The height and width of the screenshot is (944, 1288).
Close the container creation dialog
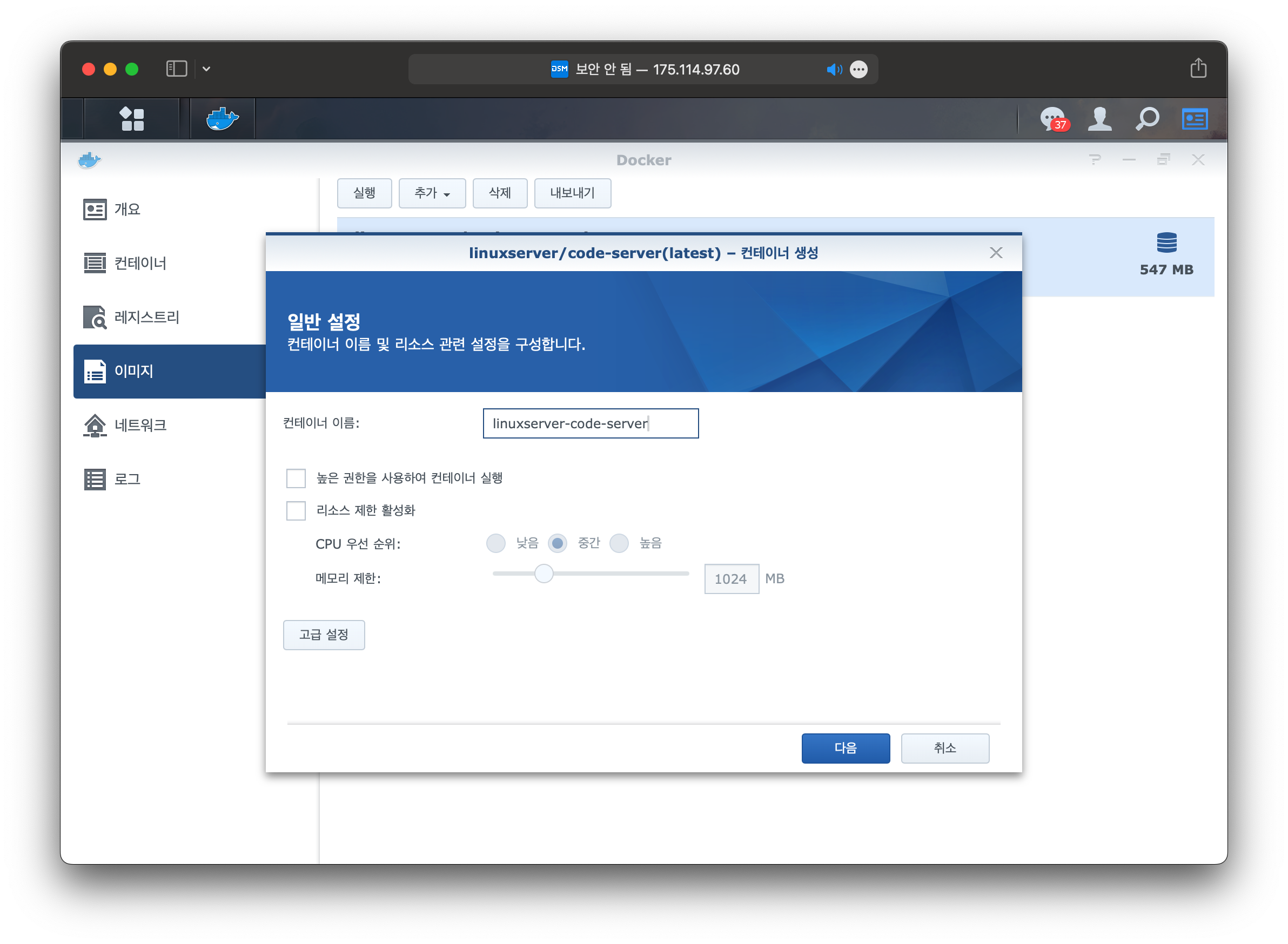[x=996, y=253]
